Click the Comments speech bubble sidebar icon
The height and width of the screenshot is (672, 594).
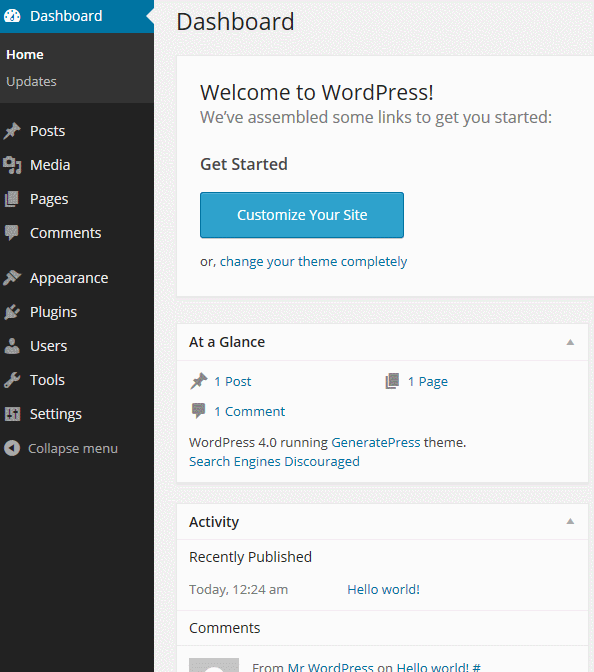[12, 233]
